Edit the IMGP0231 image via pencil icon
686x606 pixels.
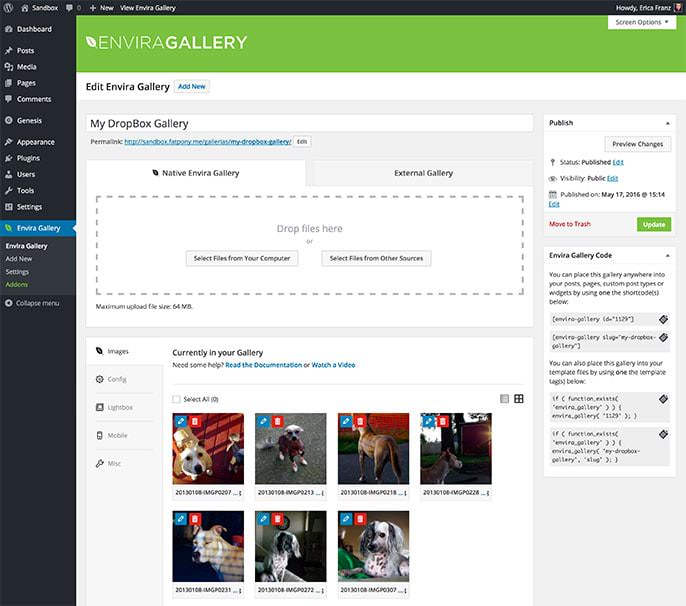pos(181,518)
